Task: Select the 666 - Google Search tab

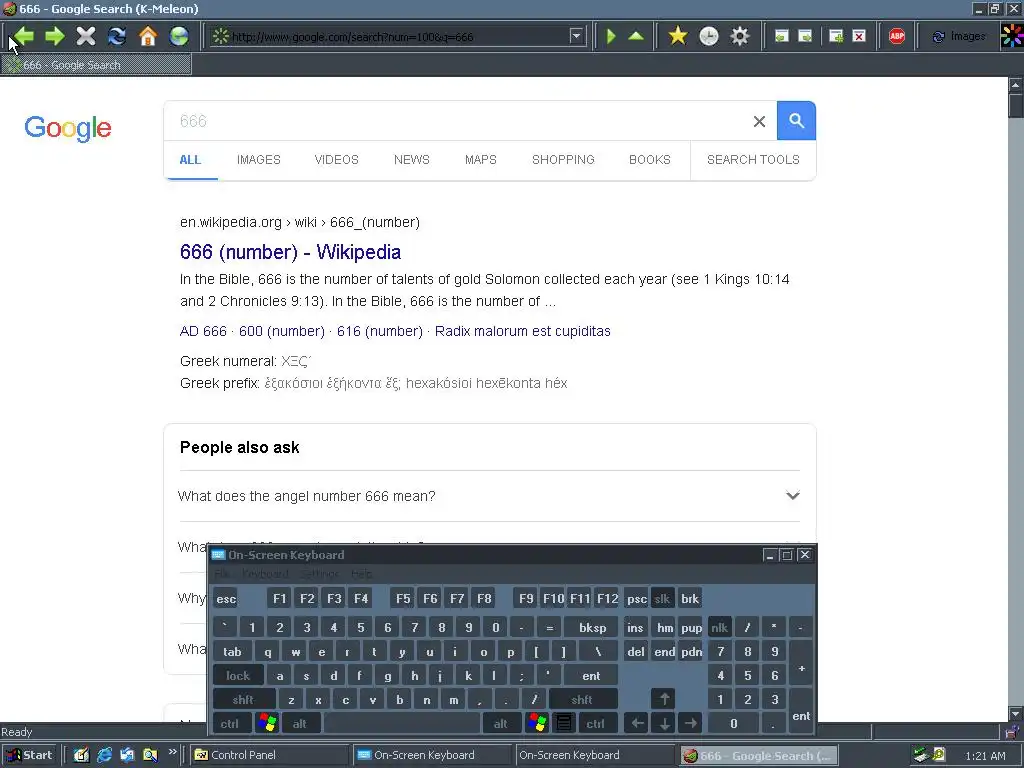Action: coord(96,65)
